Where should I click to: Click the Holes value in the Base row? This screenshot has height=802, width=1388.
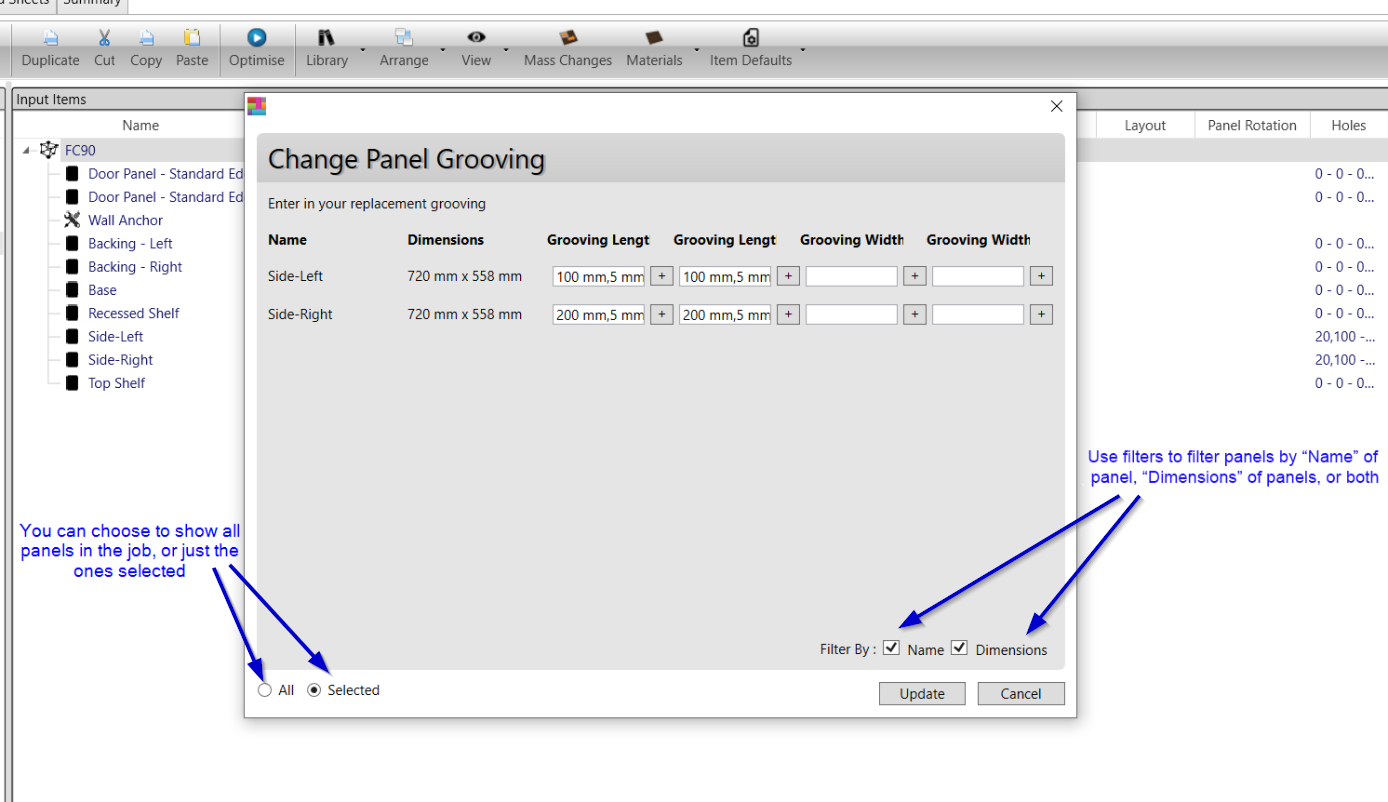1345,290
